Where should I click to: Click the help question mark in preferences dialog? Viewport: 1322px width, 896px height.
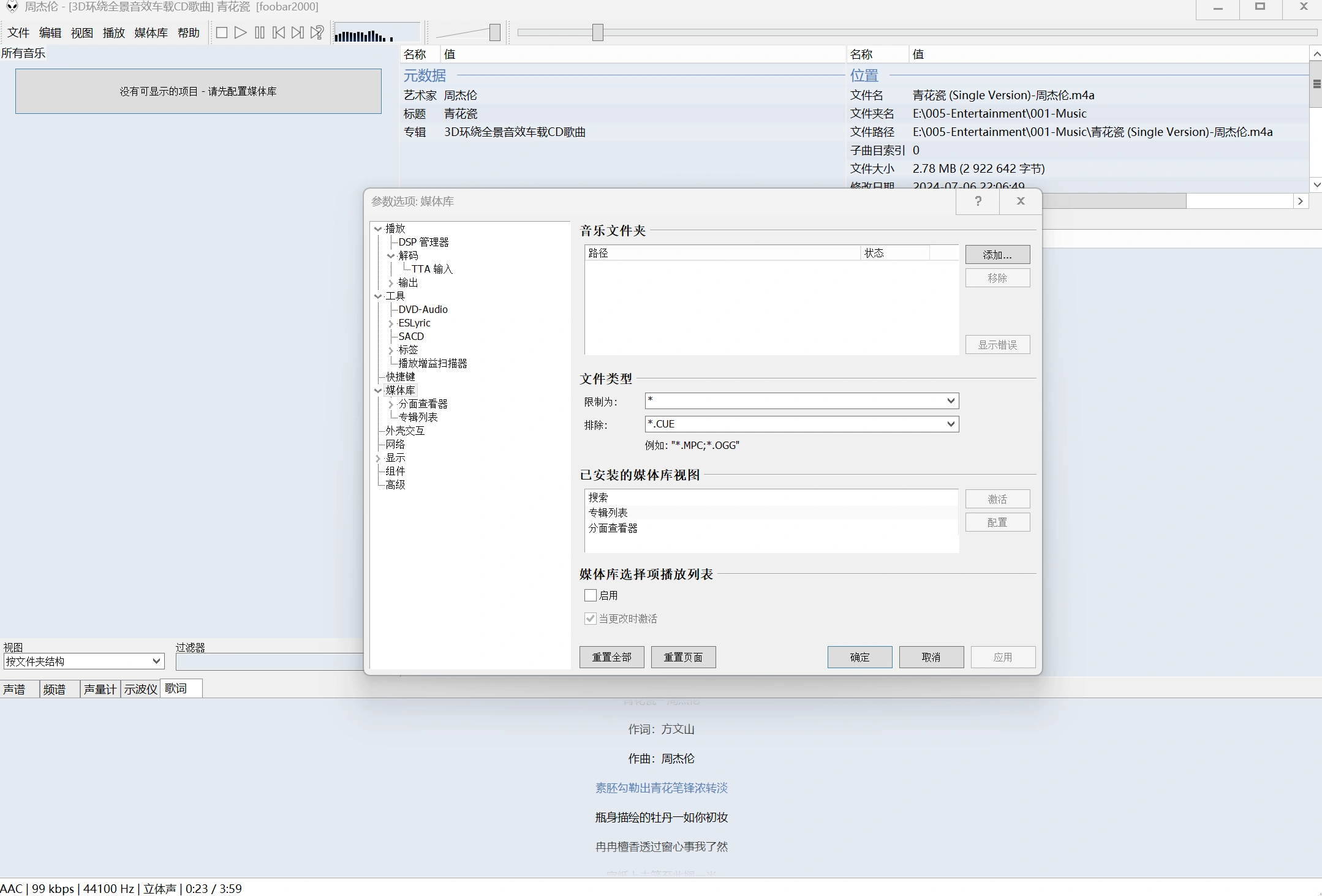click(977, 201)
